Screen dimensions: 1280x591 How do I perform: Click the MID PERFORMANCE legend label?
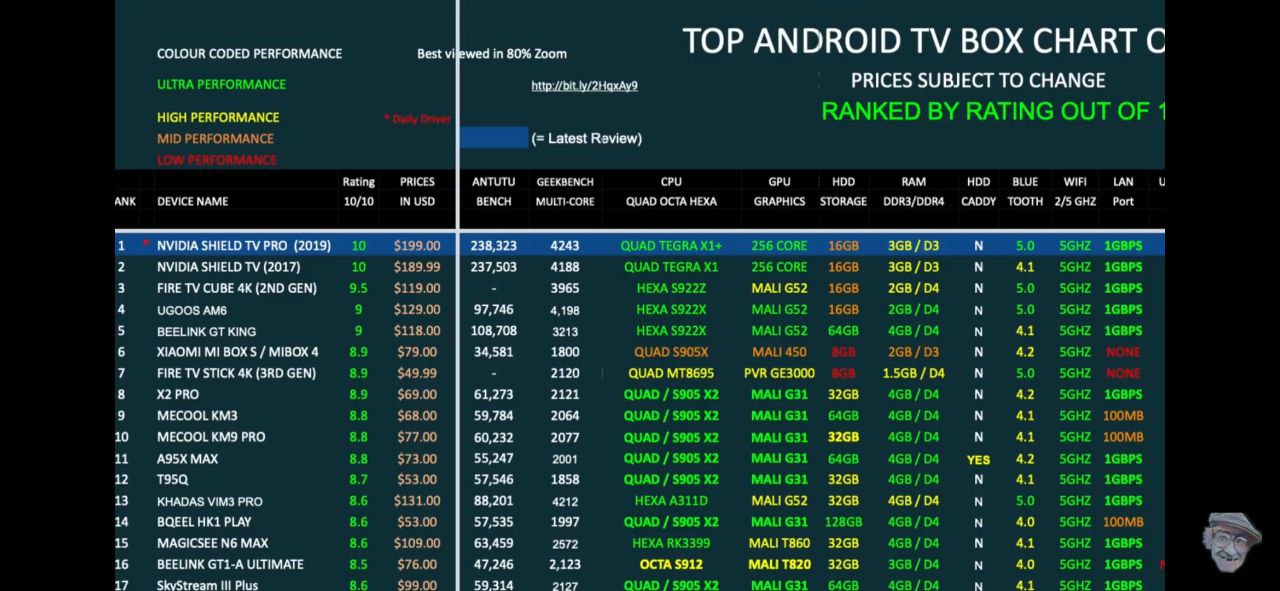[215, 138]
